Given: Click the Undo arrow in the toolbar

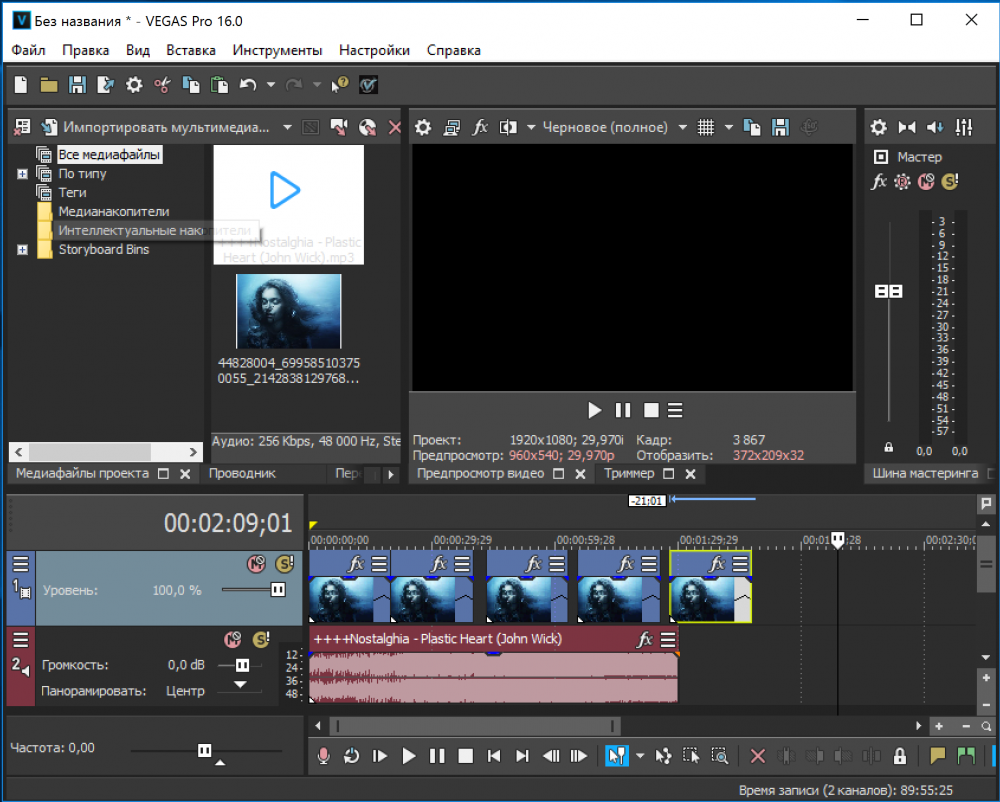Looking at the screenshot, I should pos(248,86).
